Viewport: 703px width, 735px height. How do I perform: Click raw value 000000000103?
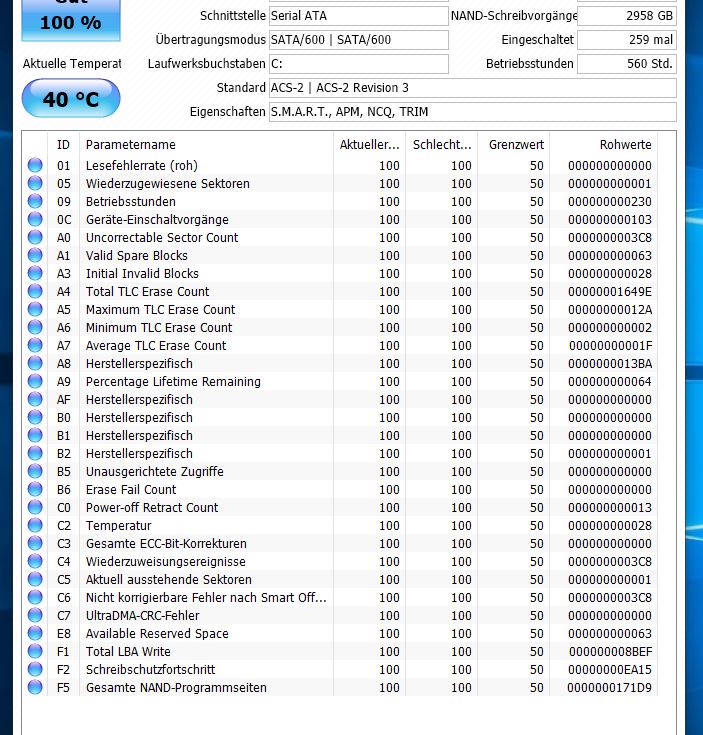610,219
